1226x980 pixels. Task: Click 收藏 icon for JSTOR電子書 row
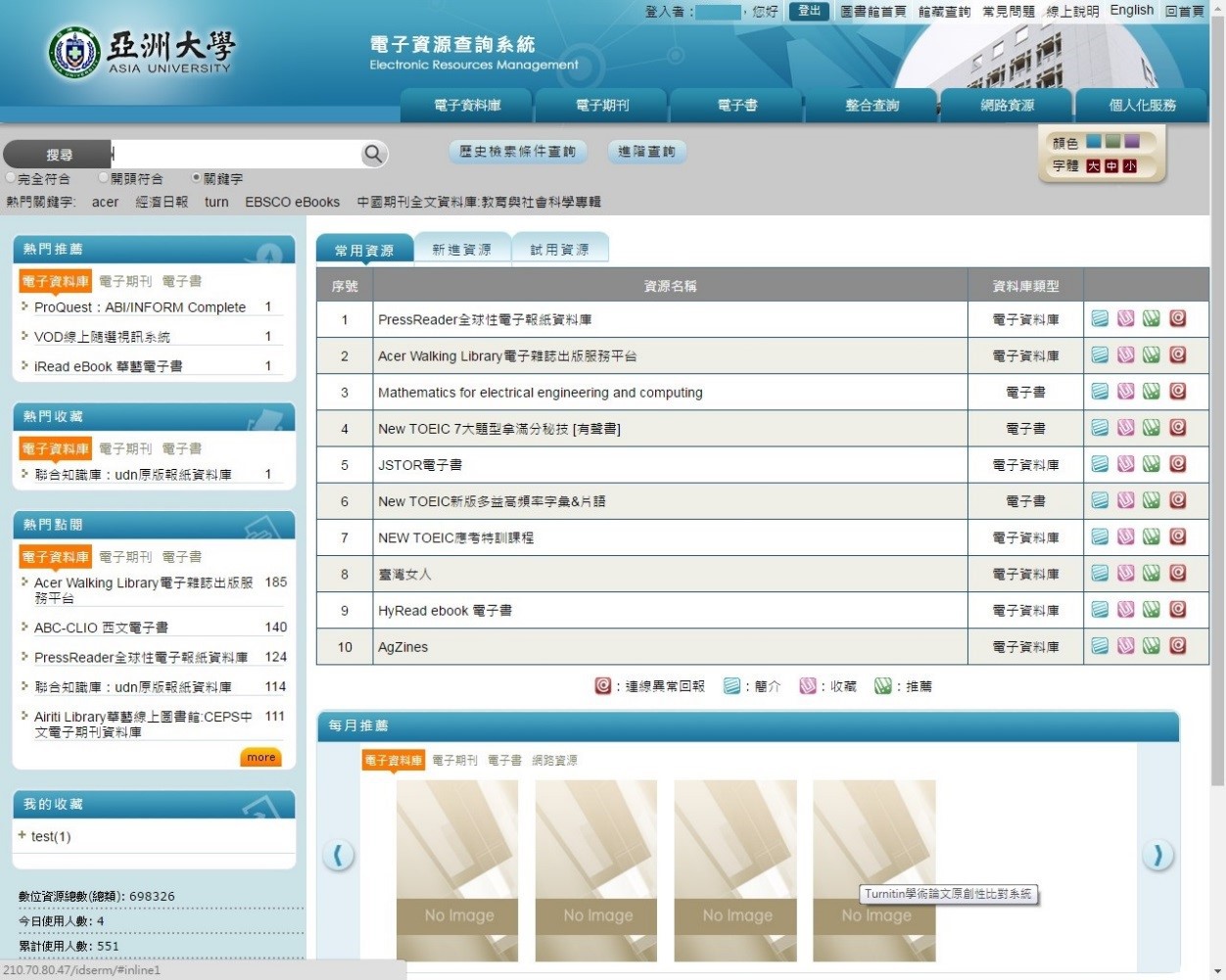1126,464
